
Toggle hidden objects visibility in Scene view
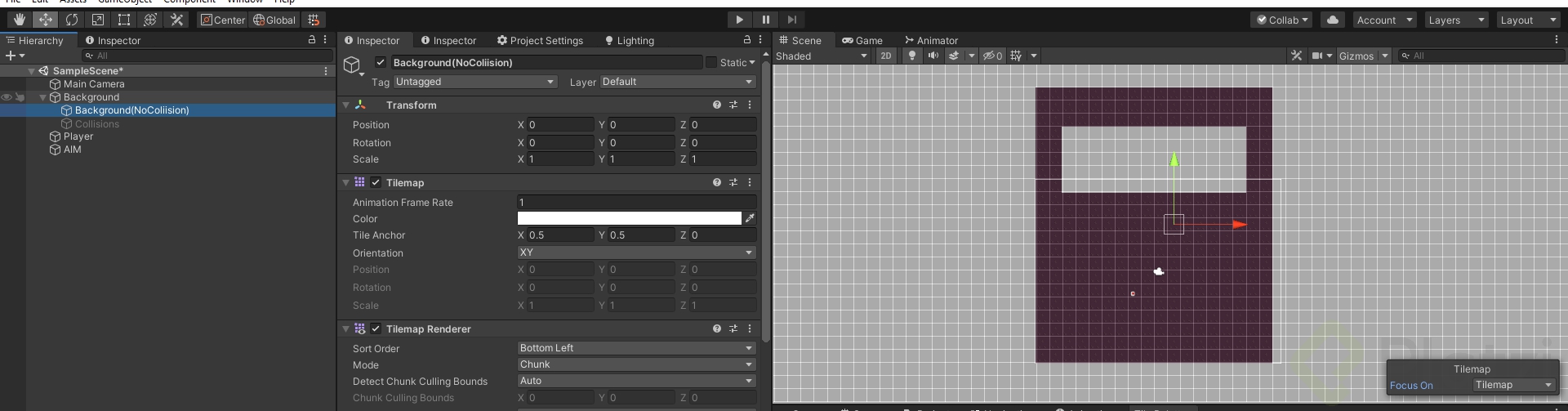992,56
